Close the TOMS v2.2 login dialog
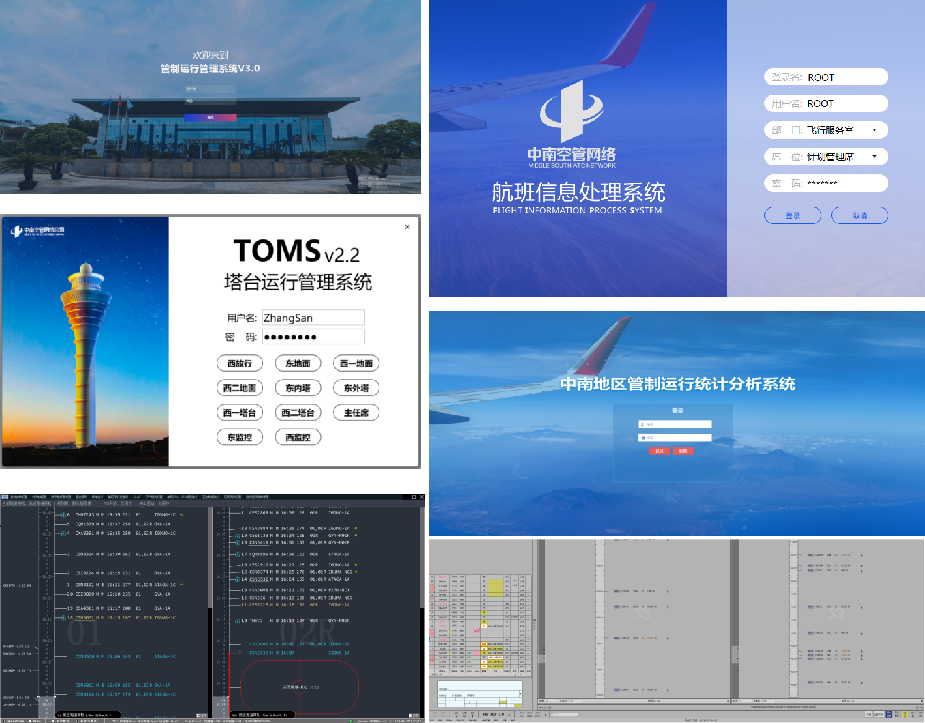Screen dimensions: 925x723 click(x=407, y=226)
